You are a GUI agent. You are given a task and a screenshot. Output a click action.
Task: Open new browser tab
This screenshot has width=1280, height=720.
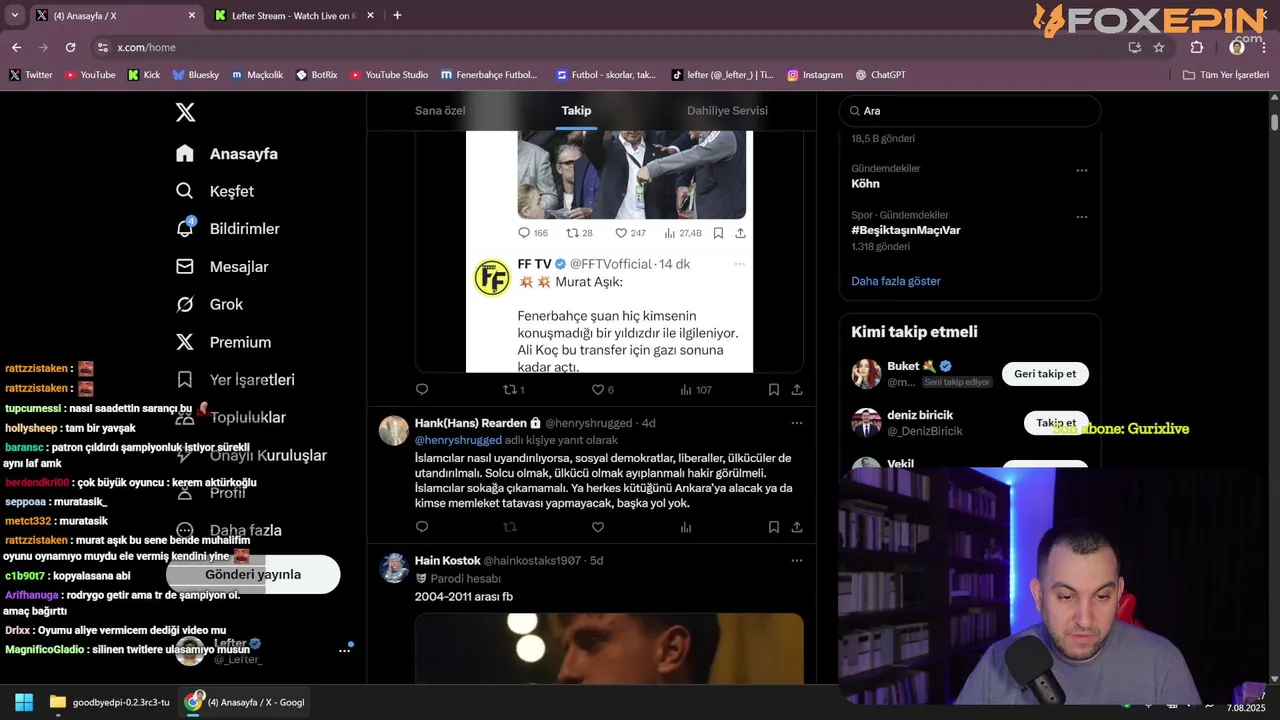(x=397, y=15)
